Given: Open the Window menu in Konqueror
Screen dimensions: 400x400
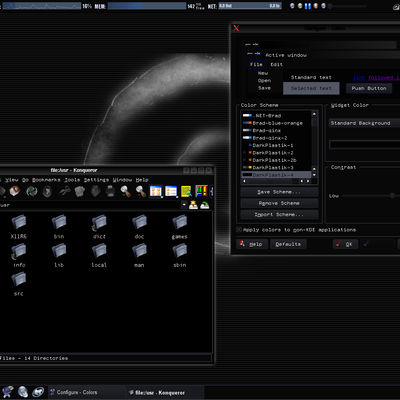Looking at the screenshot, I should coord(122,180).
